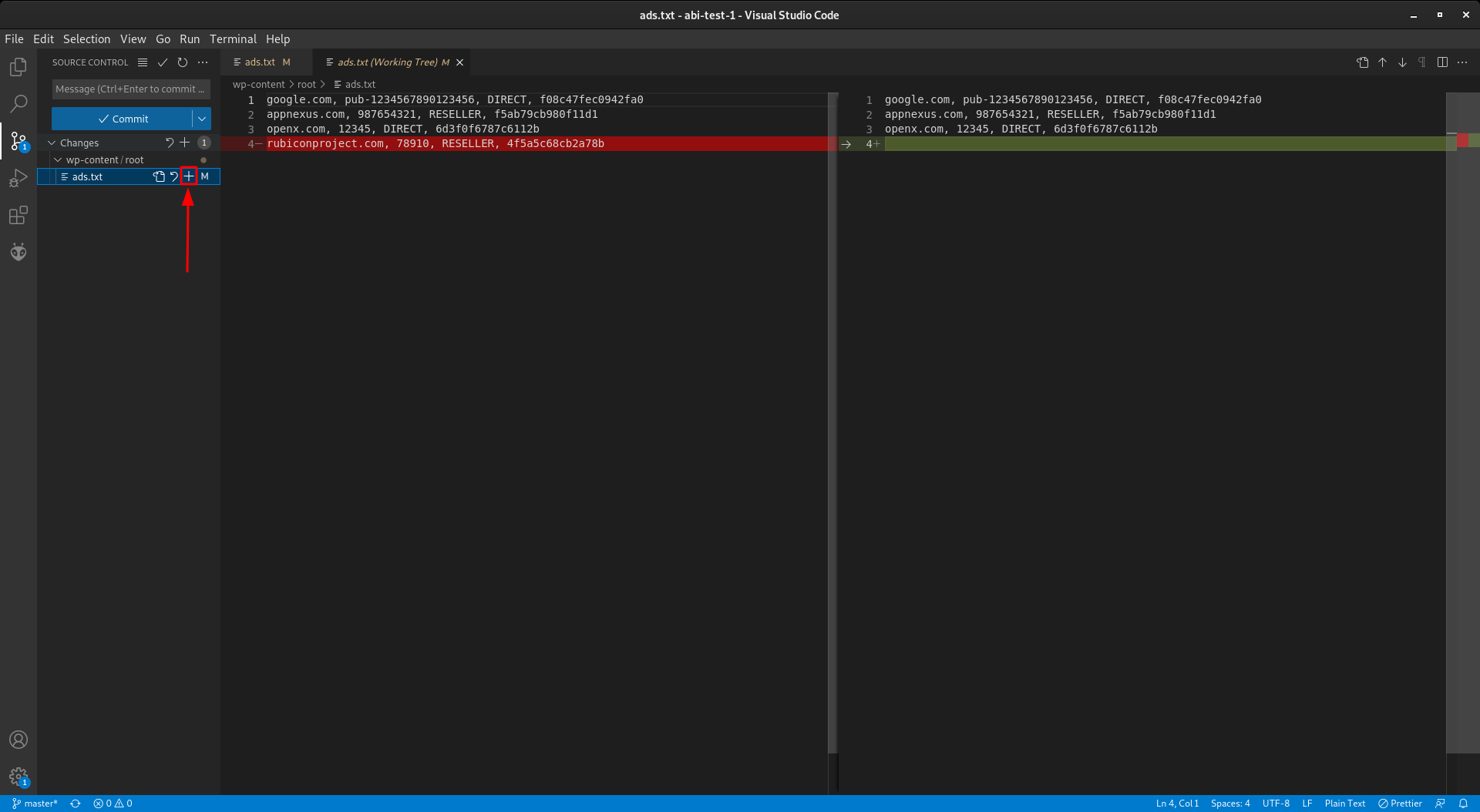Open the notifications bell in status bar

1463,804
